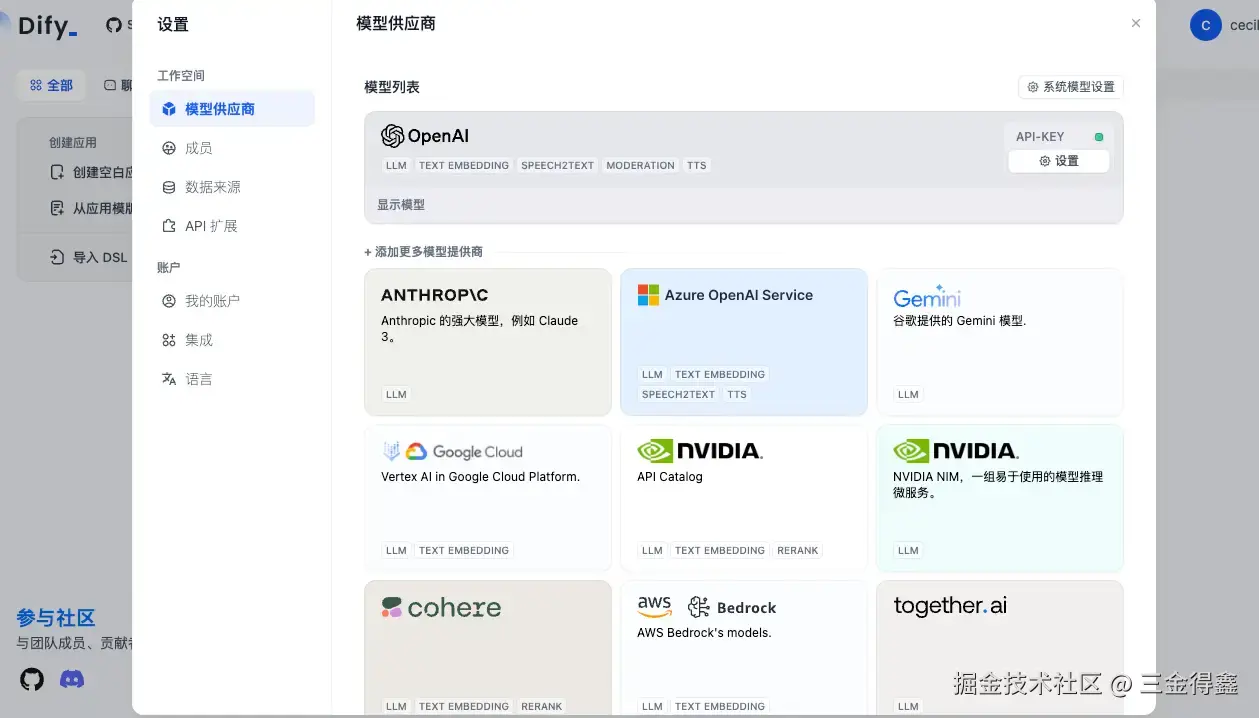Click the RERANK tag on Cohere card
The image size is (1259, 718).
tap(542, 706)
